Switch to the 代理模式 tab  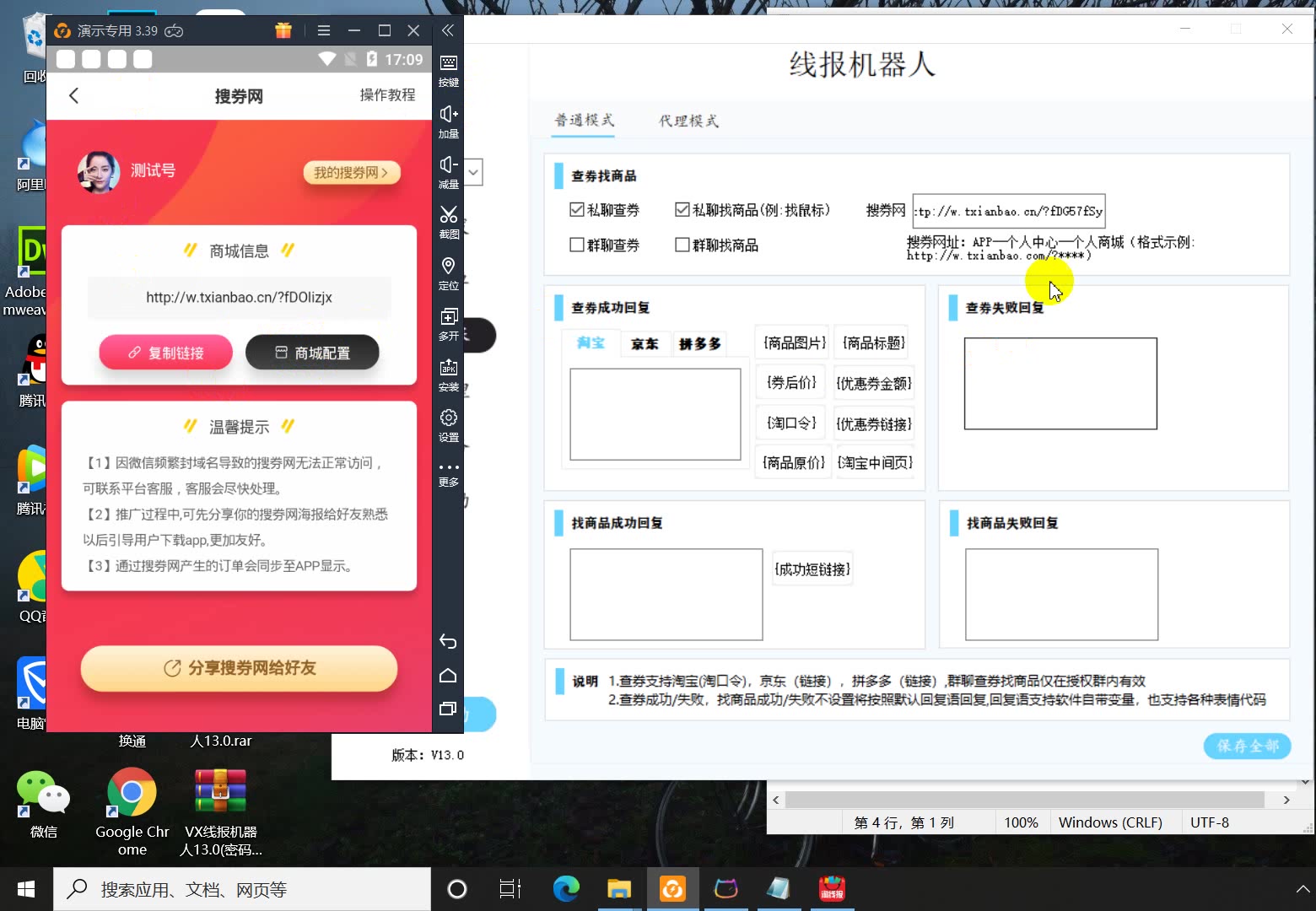pos(688,121)
